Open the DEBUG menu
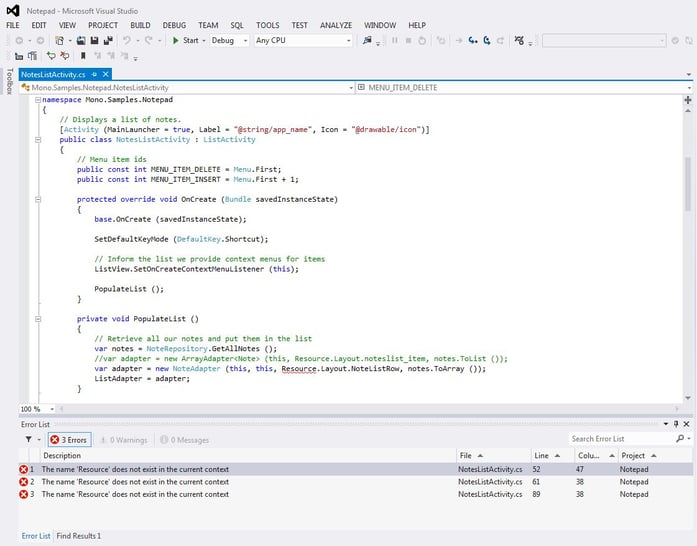The width and height of the screenshot is (697, 546). (174, 25)
